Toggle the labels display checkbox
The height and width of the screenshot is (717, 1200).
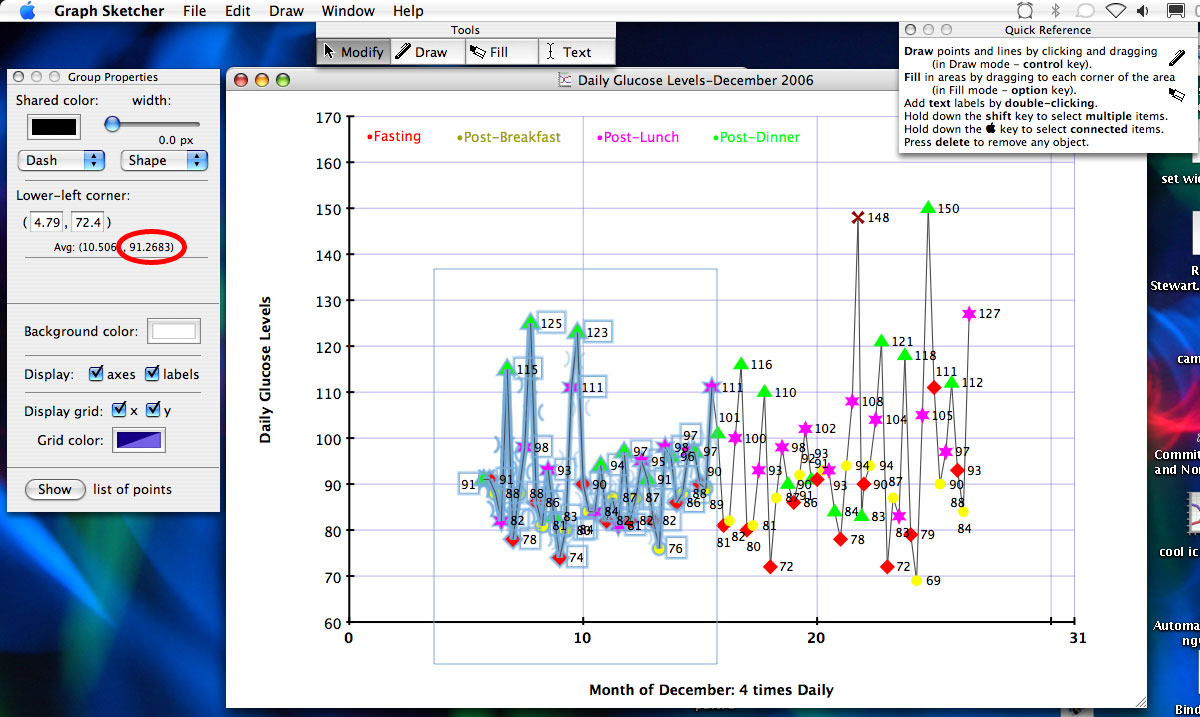point(152,374)
